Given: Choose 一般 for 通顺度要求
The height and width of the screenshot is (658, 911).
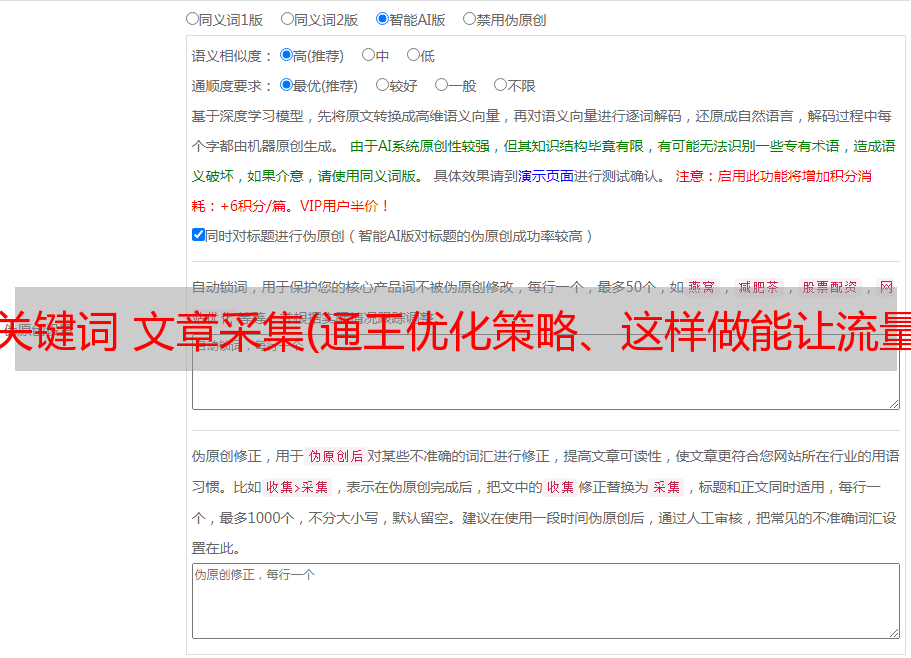Looking at the screenshot, I should pyautogui.click(x=441, y=85).
